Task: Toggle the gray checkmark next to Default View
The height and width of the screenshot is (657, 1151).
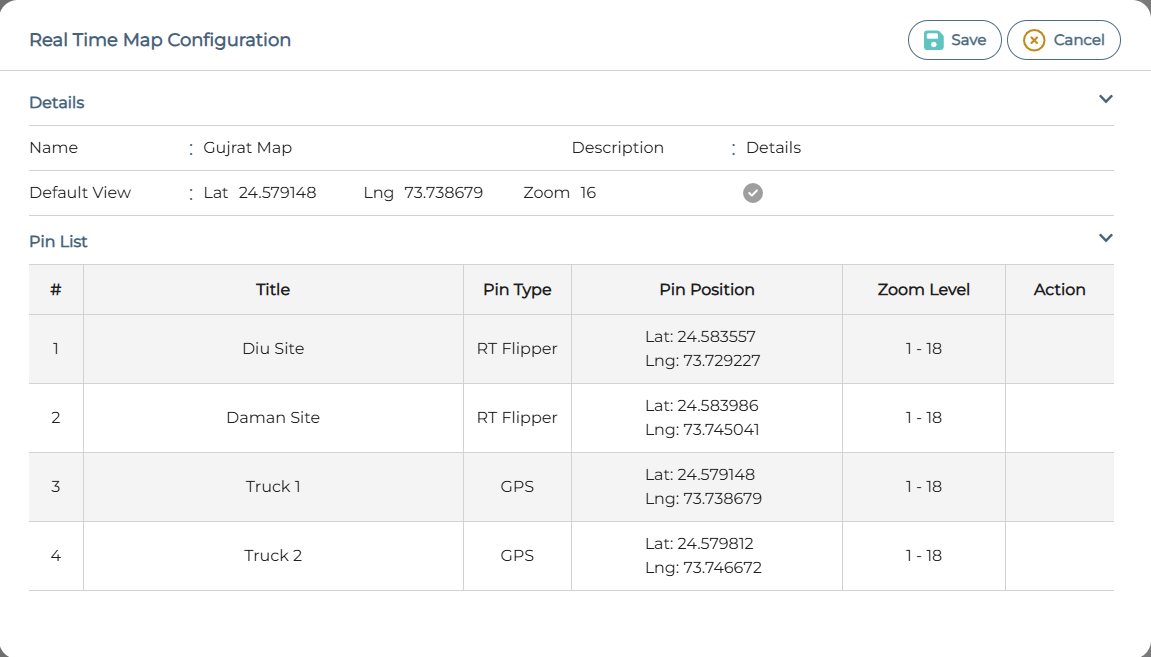Action: click(x=753, y=192)
